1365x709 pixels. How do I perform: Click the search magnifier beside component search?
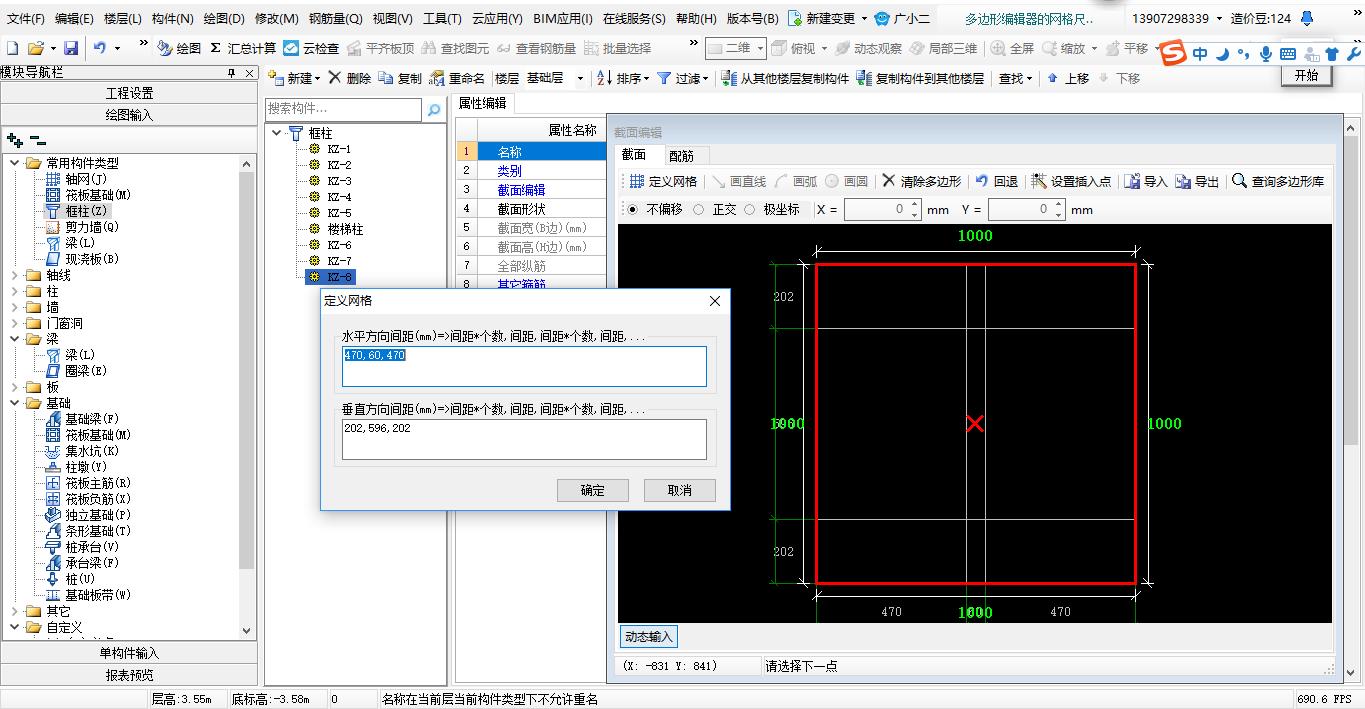click(434, 110)
